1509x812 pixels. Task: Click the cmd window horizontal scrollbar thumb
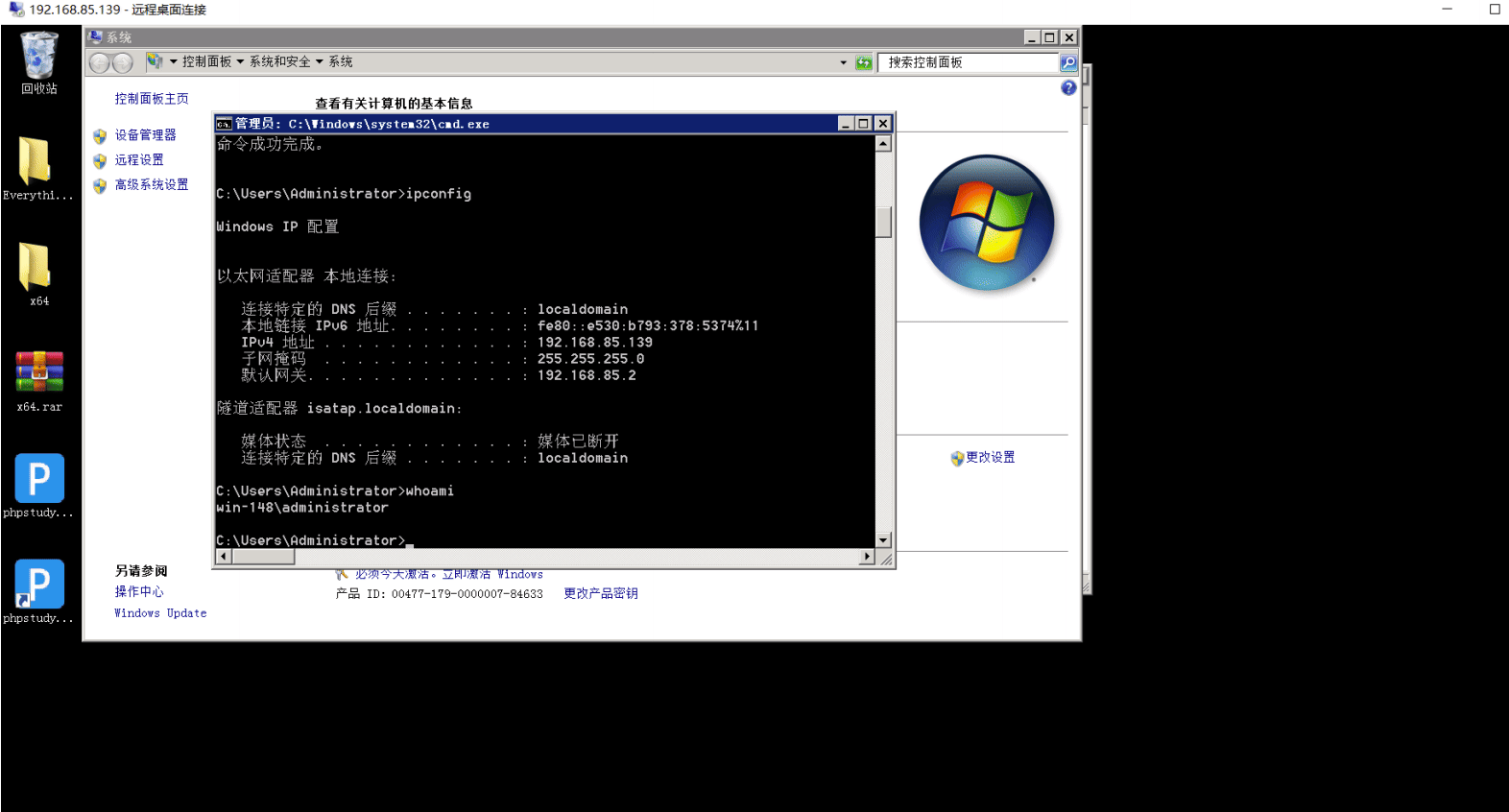(x=263, y=557)
